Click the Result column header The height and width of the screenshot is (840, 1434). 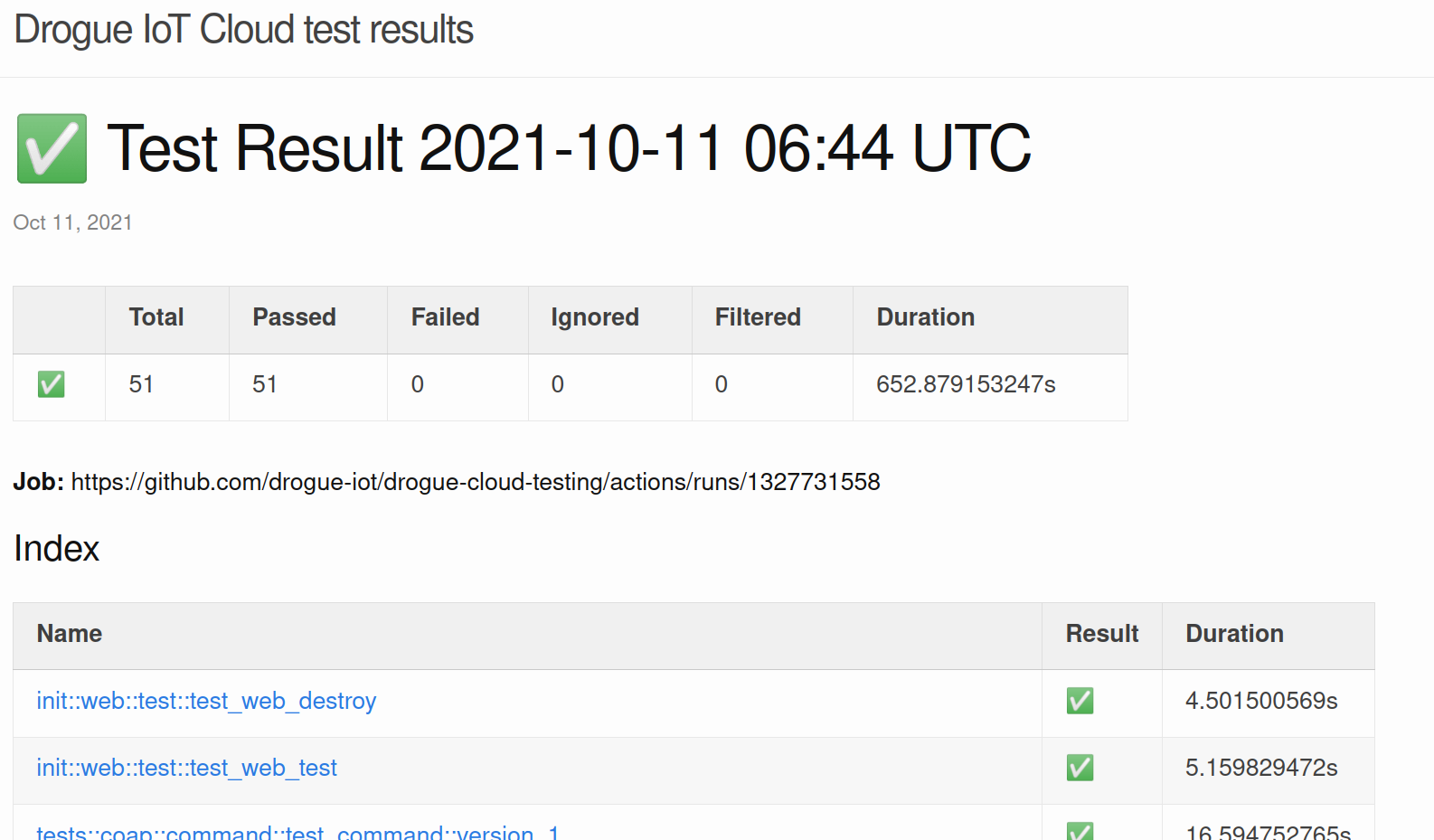point(1102,634)
